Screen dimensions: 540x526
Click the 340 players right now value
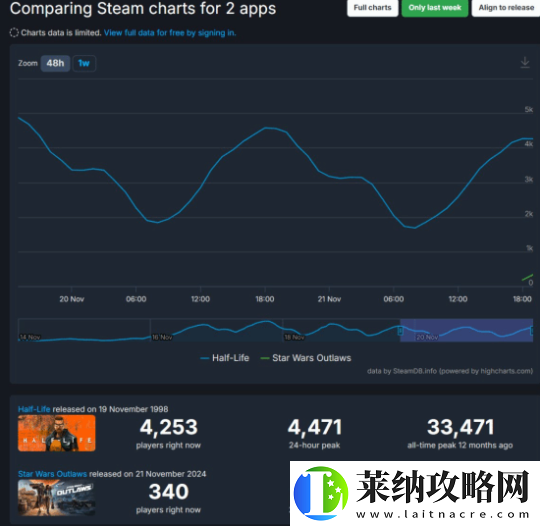168,492
